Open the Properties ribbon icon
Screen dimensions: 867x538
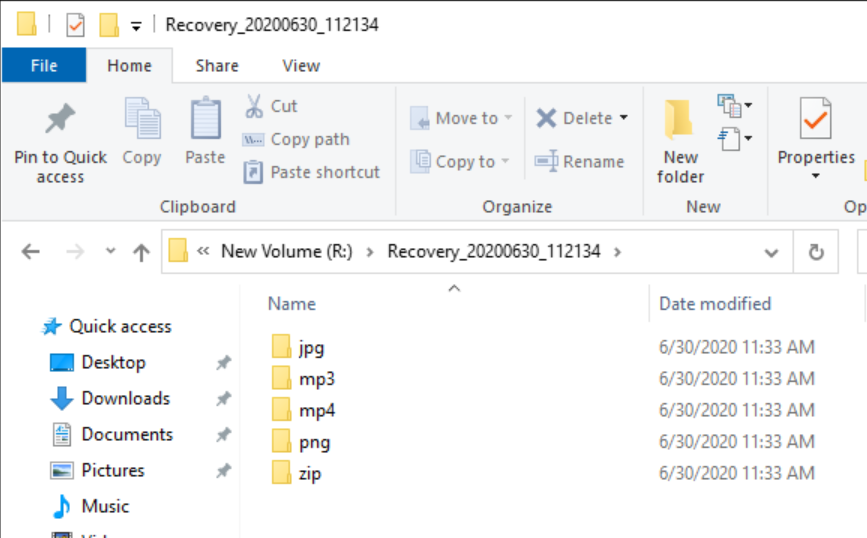816,122
